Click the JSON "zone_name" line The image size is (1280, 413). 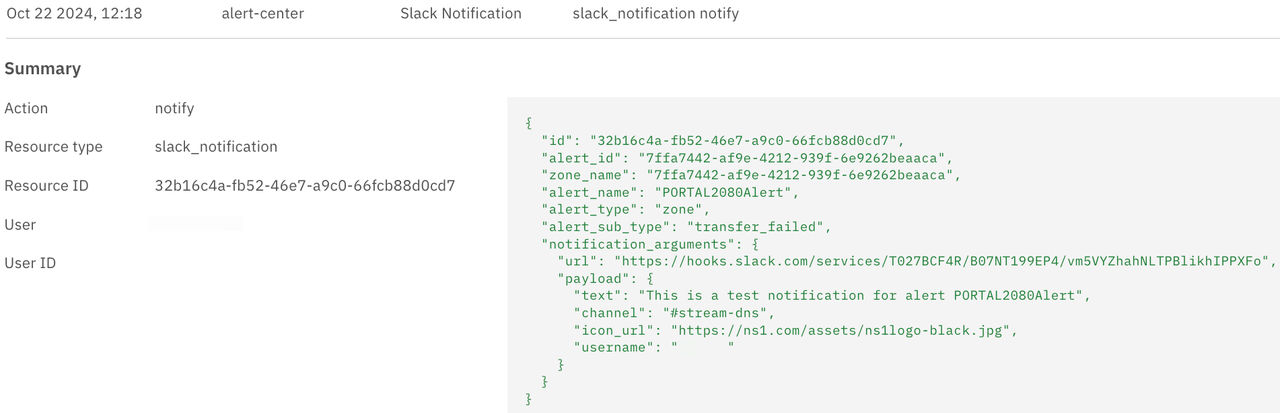click(x=750, y=175)
